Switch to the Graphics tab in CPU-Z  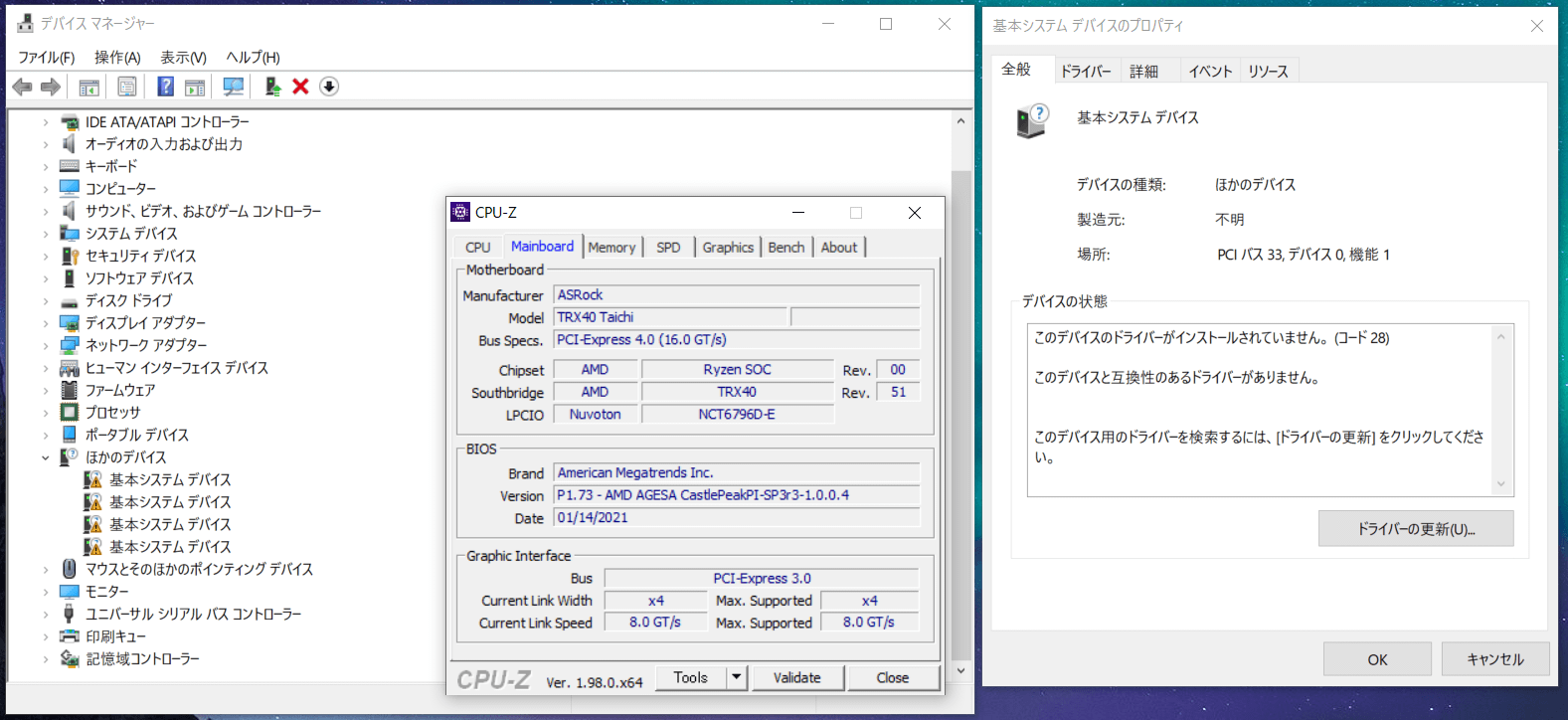pos(728,248)
